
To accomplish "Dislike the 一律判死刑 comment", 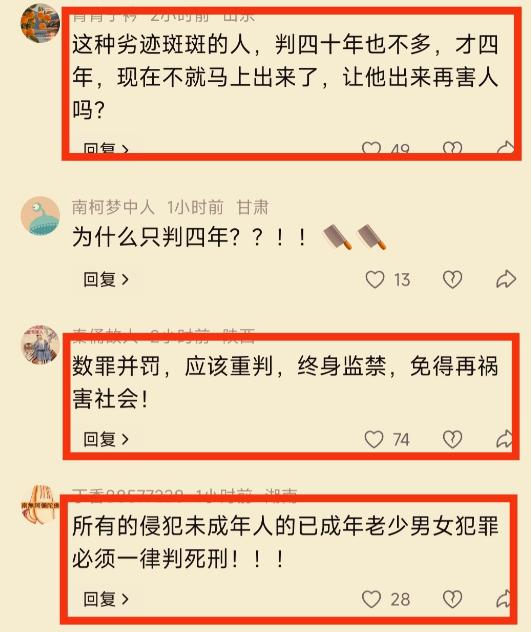I will pos(452,599).
